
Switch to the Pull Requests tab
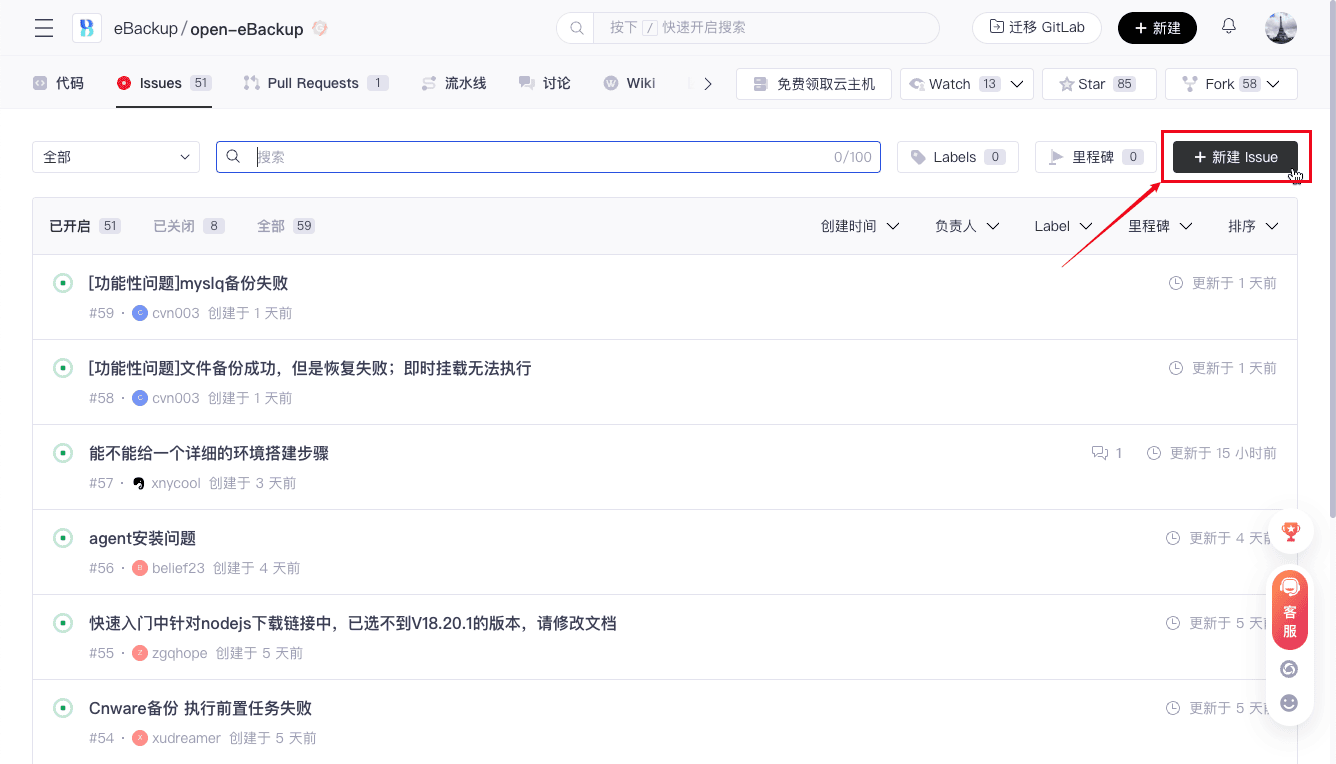315,83
